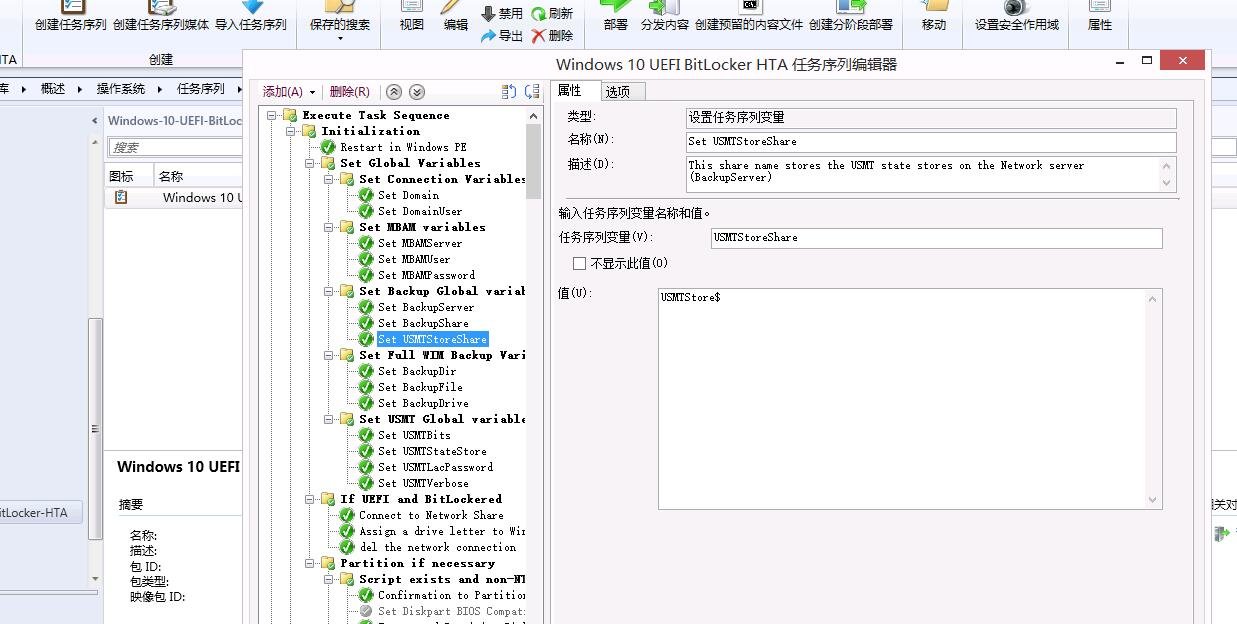Click the check icon beside Confirmation to Partition
The width and height of the screenshot is (1237, 624).
pyautogui.click(x=366, y=595)
